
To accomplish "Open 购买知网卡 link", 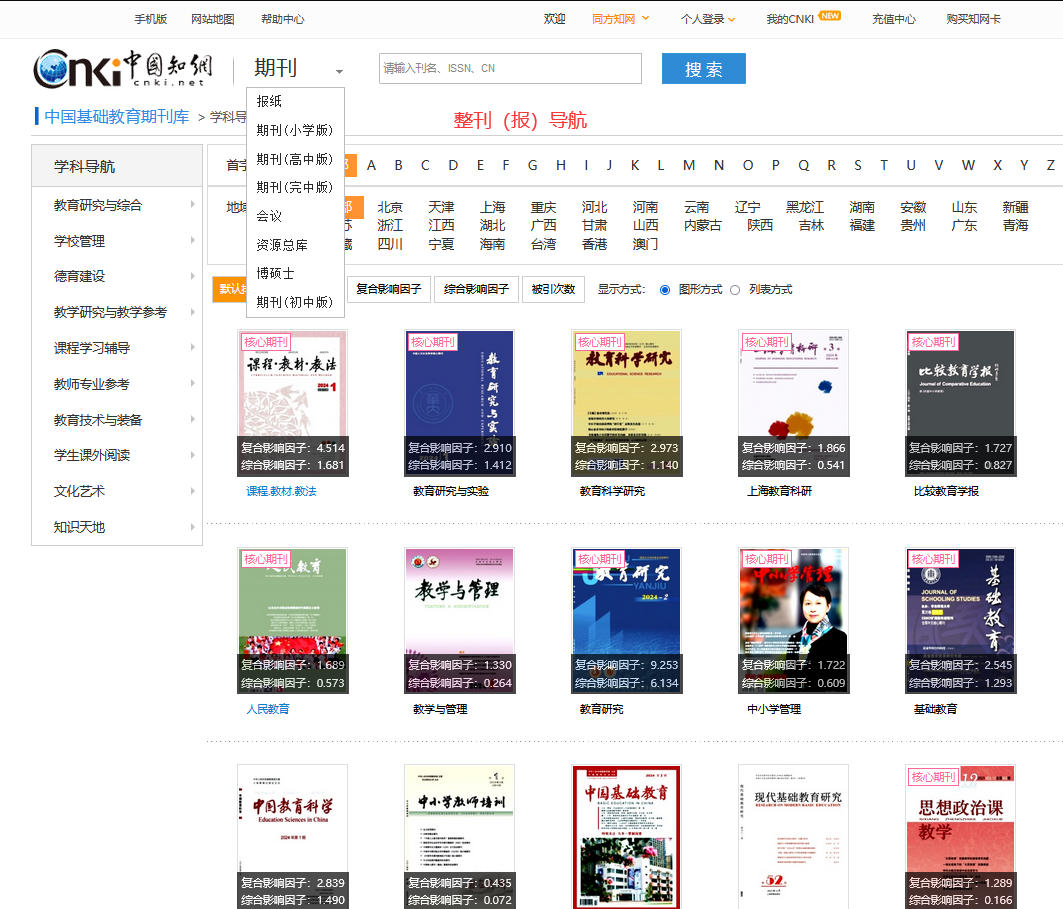I will tap(974, 19).
